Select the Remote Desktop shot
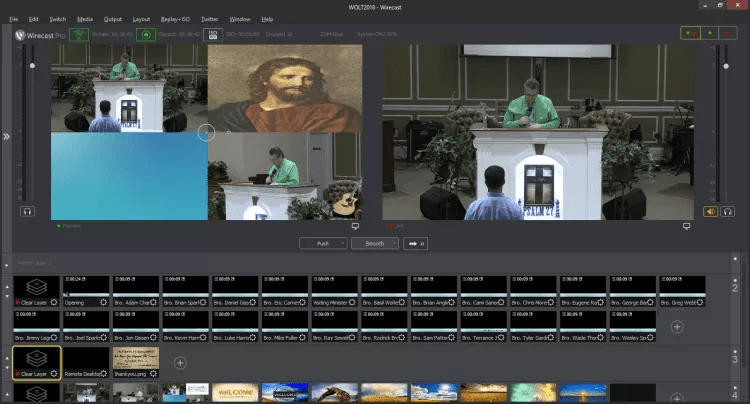This screenshot has width=750, height=404. pos(86,358)
